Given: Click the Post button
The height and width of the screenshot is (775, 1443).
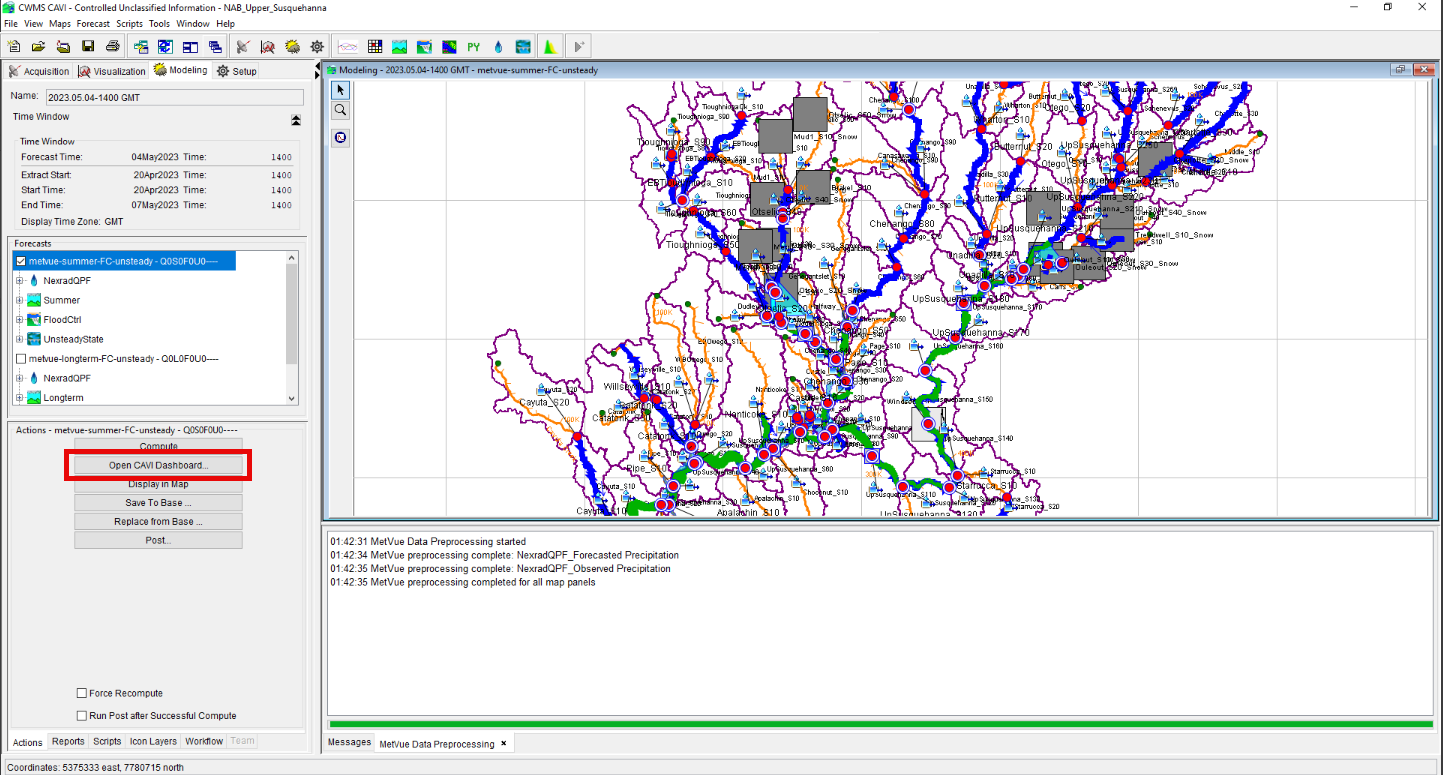Looking at the screenshot, I should (x=158, y=540).
